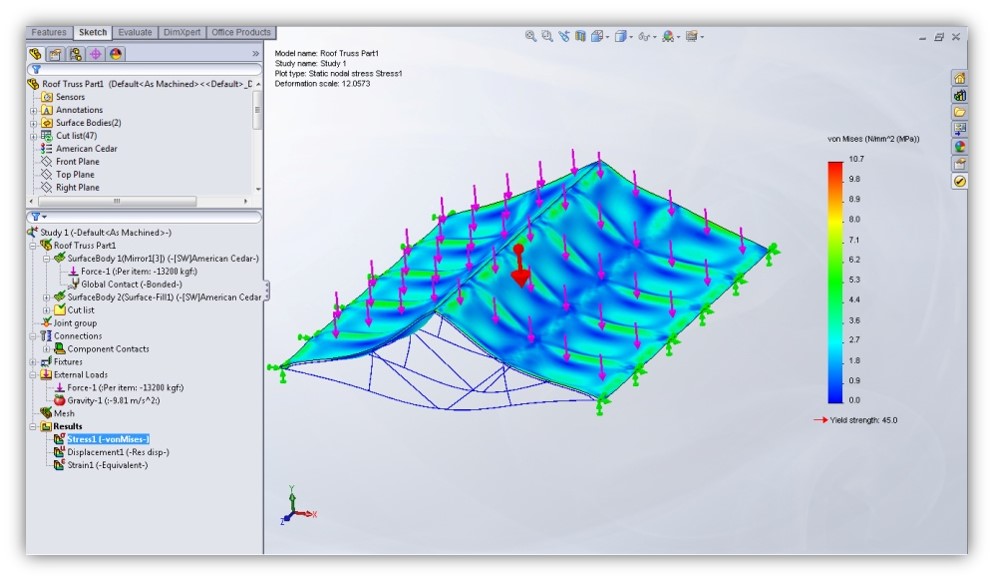Open the ConfigurationManager tab icon
Viewport: 994px width, 581px height.
75,54
